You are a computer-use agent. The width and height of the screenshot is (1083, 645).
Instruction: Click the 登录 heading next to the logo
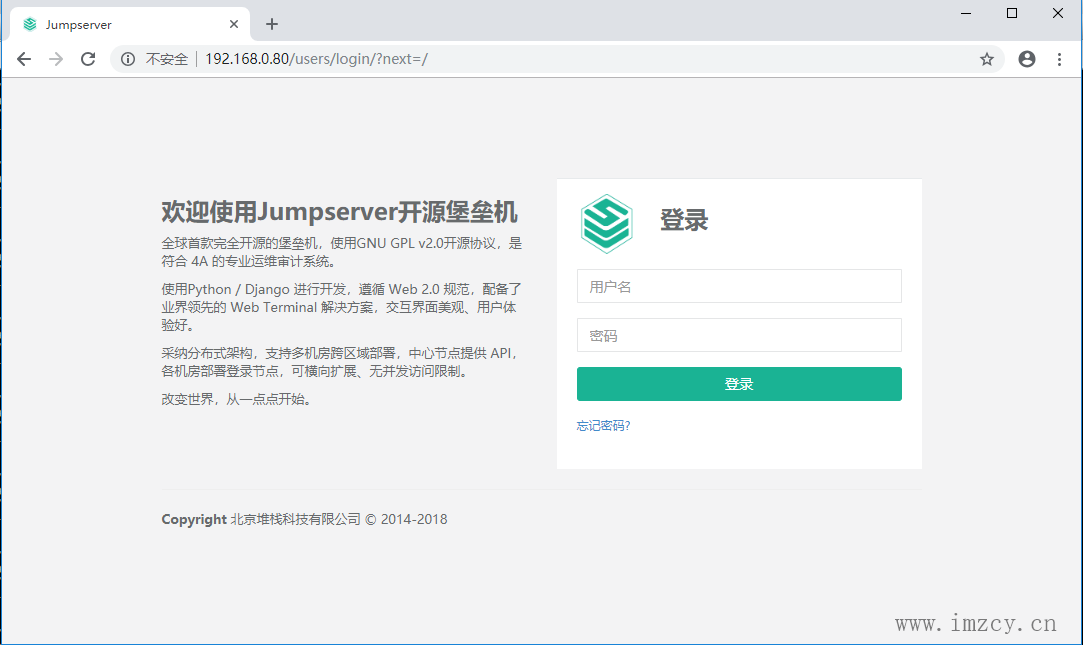684,222
